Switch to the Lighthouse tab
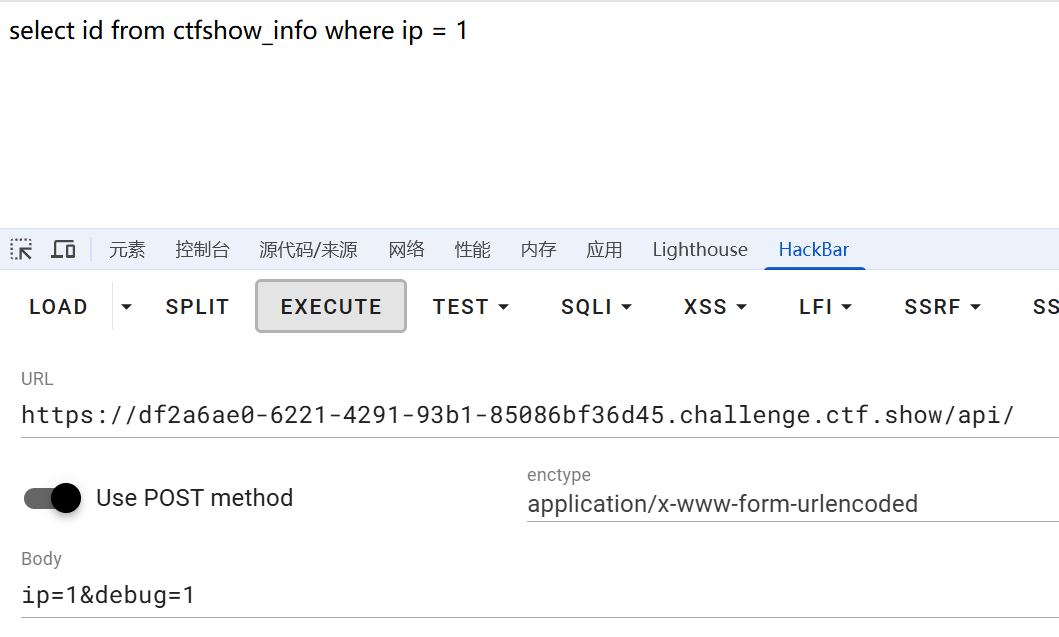1059x637 pixels. (x=700, y=250)
